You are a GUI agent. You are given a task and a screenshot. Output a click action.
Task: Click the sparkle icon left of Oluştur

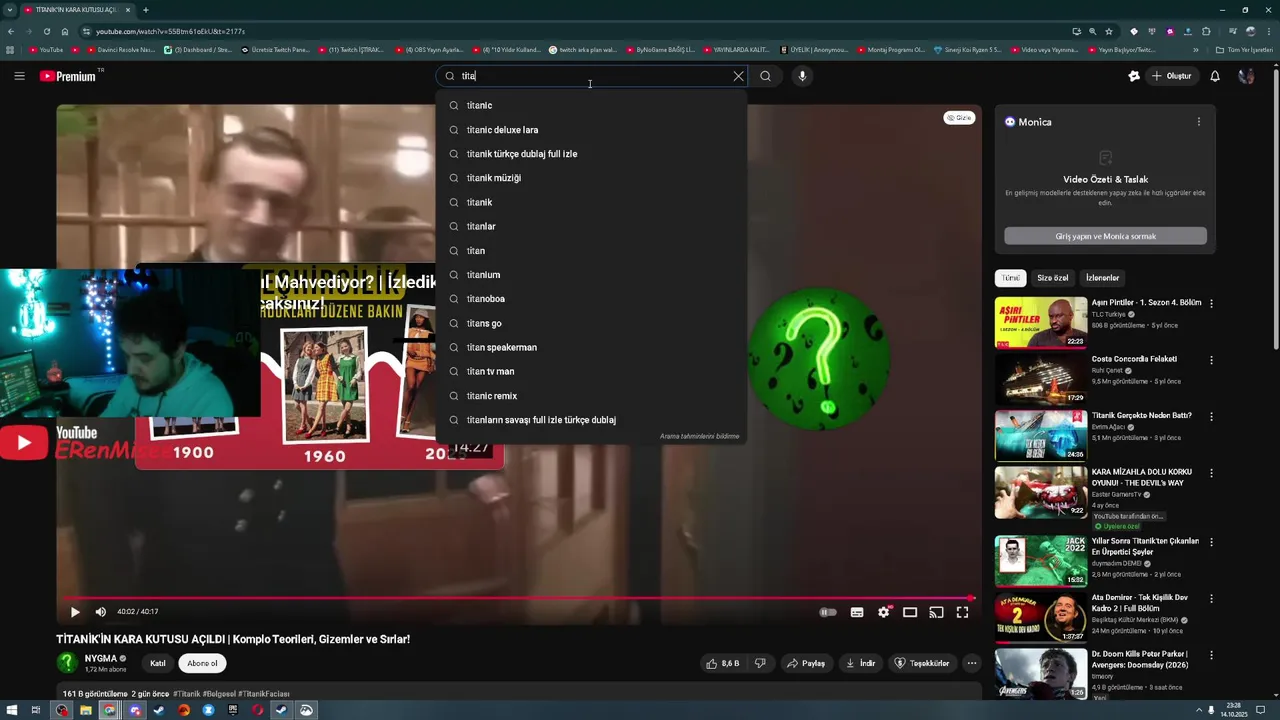tap(1133, 76)
